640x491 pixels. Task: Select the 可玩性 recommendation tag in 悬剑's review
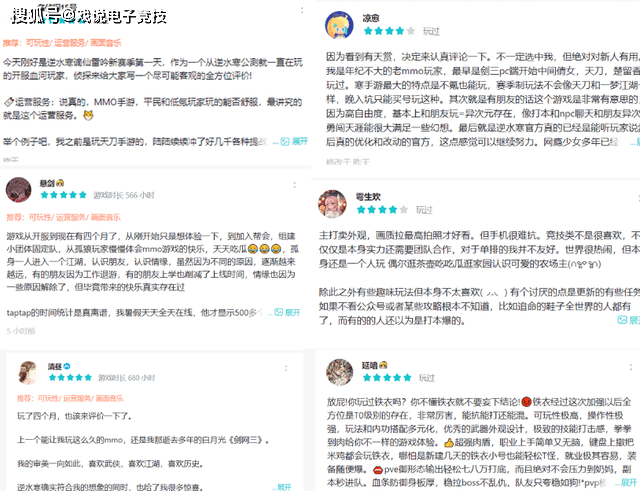[39, 217]
